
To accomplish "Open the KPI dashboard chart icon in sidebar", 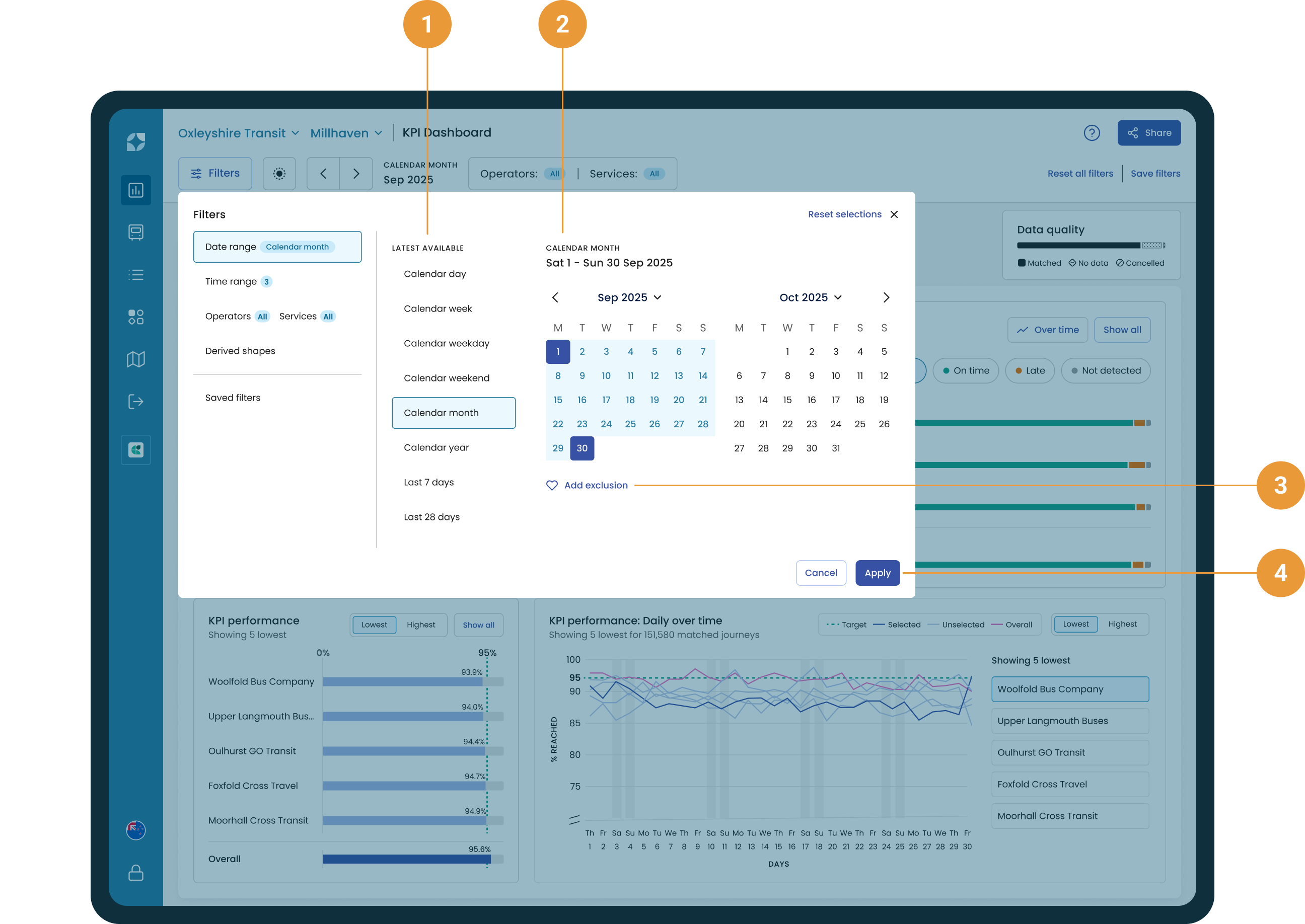I will [x=135, y=190].
